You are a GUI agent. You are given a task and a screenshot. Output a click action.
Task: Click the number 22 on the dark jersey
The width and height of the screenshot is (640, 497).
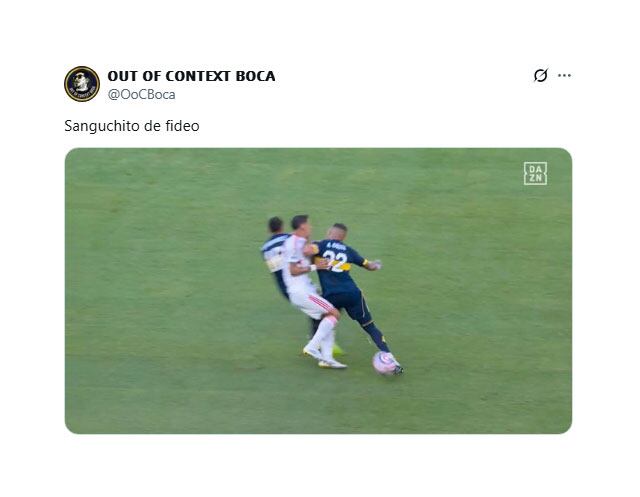(x=336, y=261)
